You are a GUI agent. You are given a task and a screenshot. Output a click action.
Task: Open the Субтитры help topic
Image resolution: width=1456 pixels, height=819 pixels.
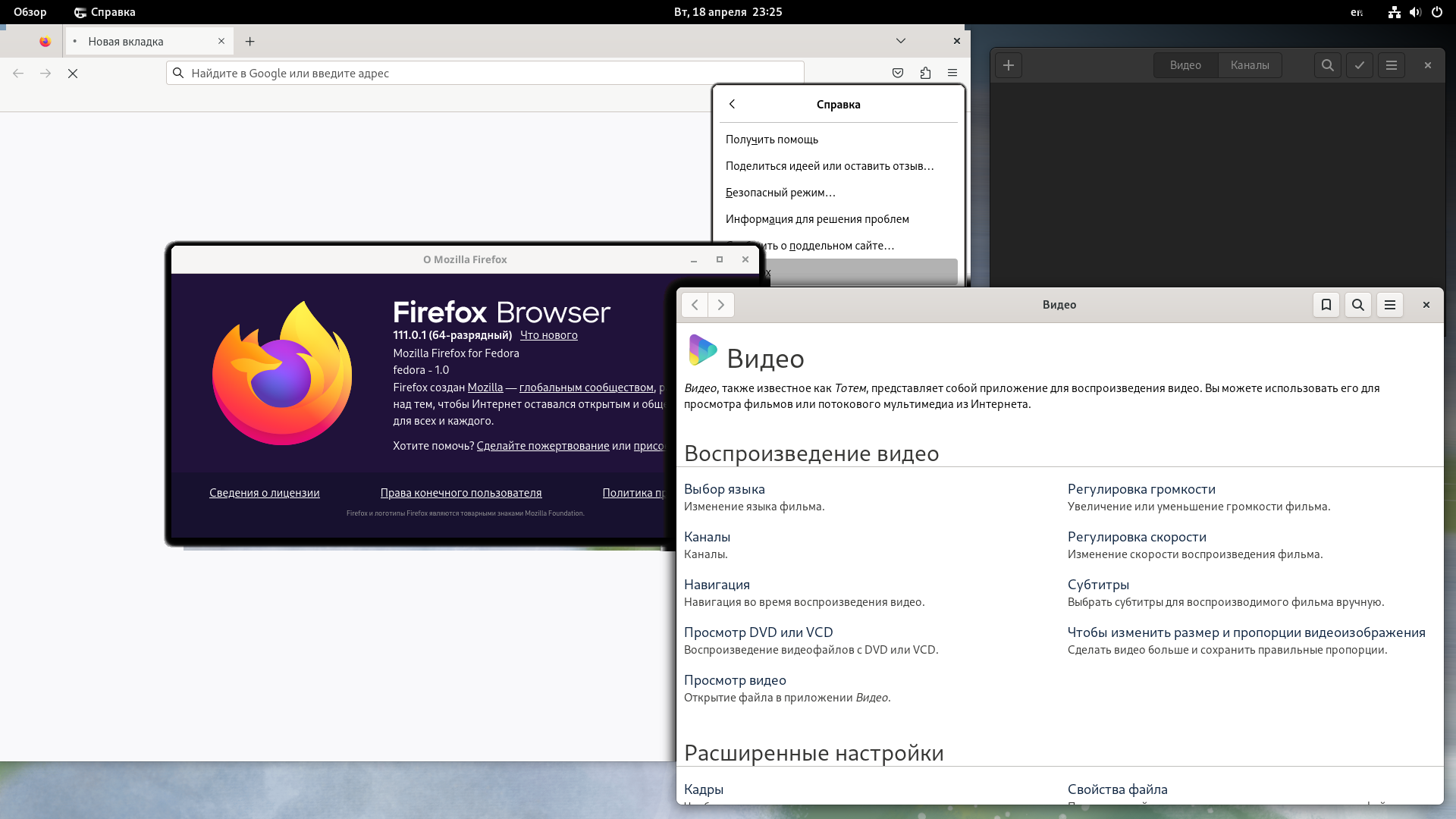tap(1098, 585)
